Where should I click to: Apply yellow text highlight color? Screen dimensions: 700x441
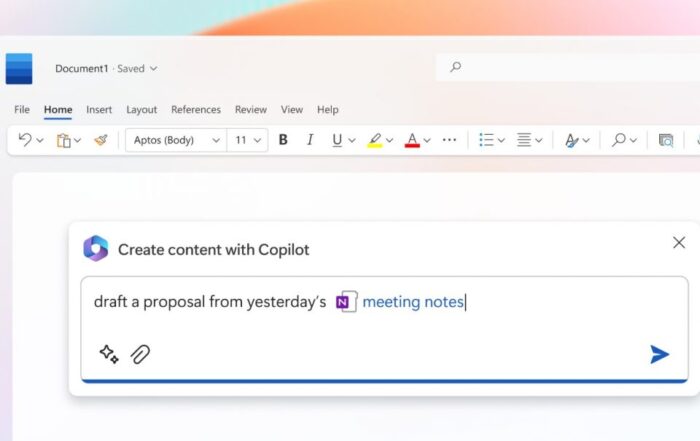tap(375, 141)
